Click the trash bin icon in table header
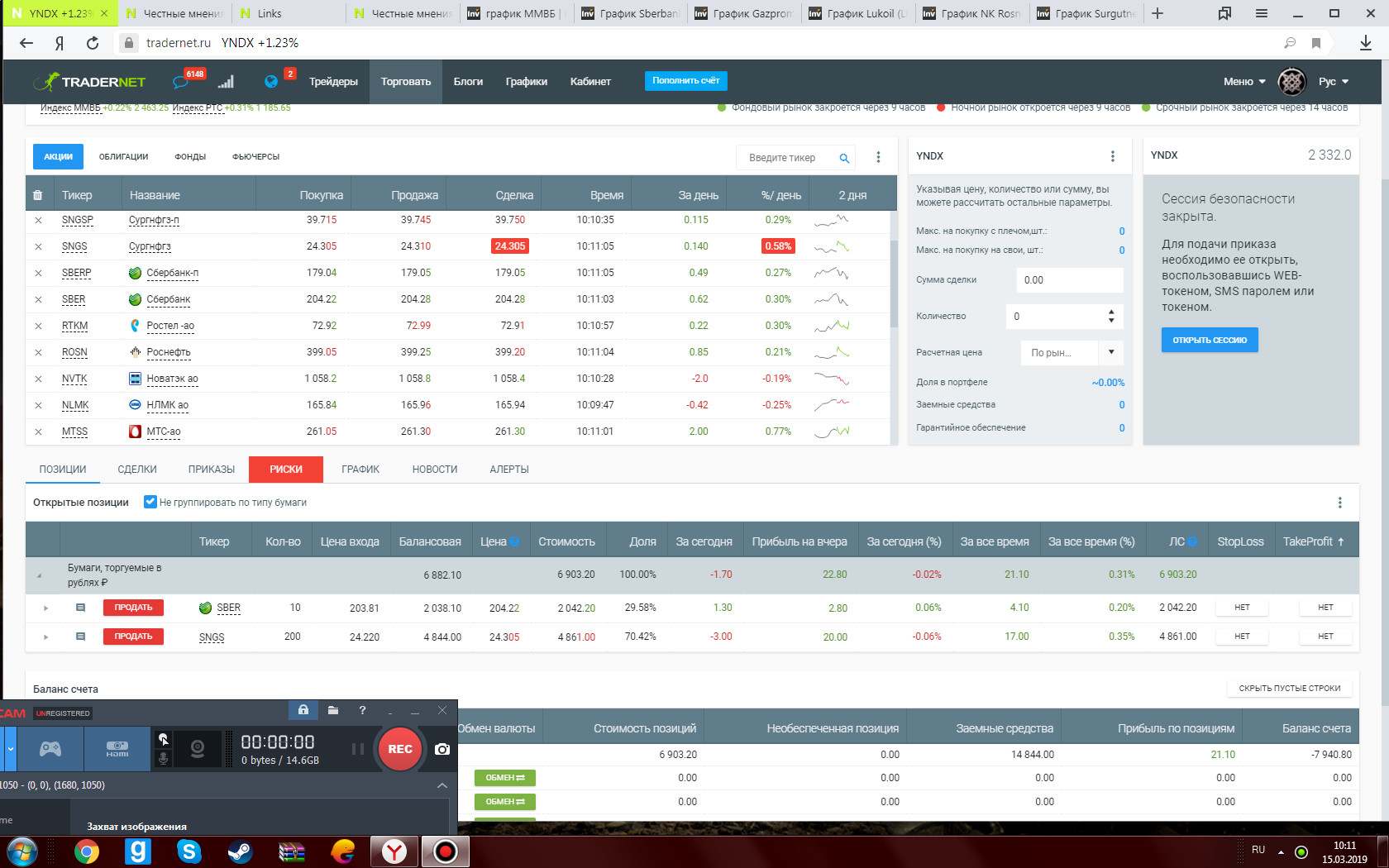The height and width of the screenshot is (868, 1389). (37, 196)
